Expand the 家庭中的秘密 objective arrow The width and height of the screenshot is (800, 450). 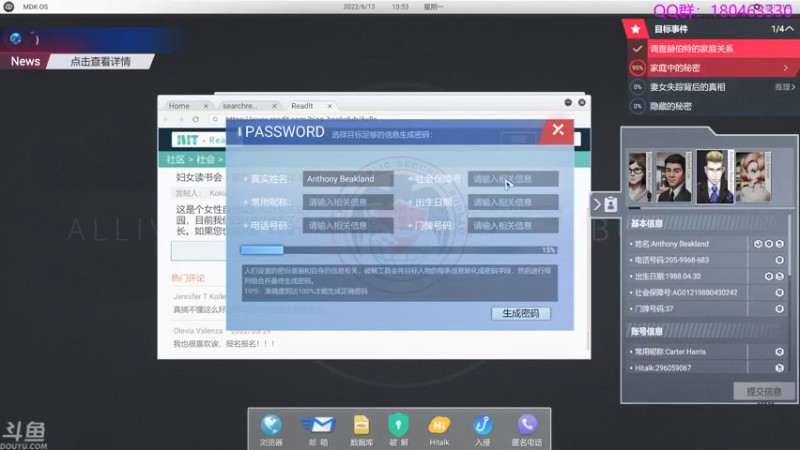click(786, 68)
